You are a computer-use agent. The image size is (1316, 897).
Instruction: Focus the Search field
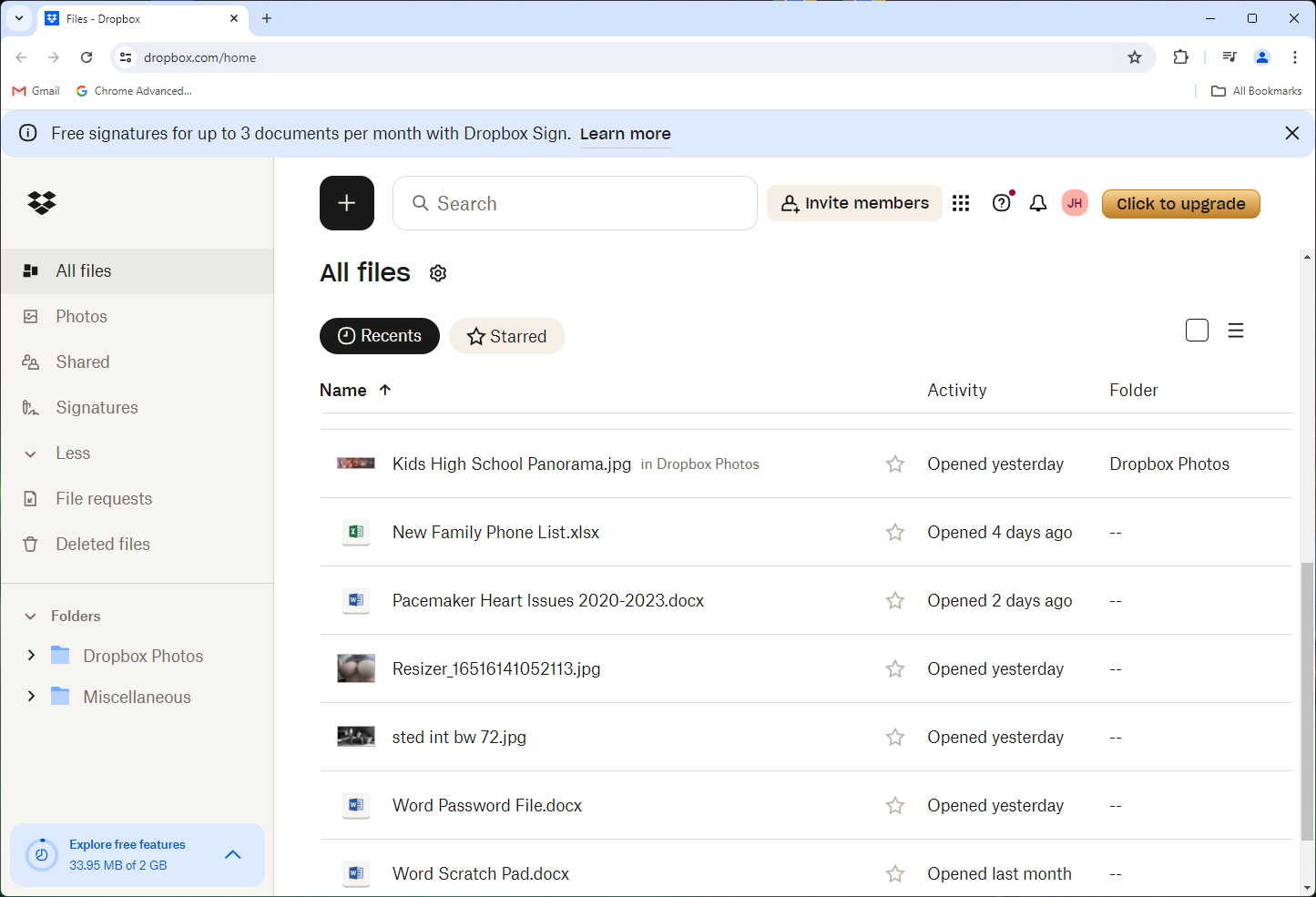point(575,203)
